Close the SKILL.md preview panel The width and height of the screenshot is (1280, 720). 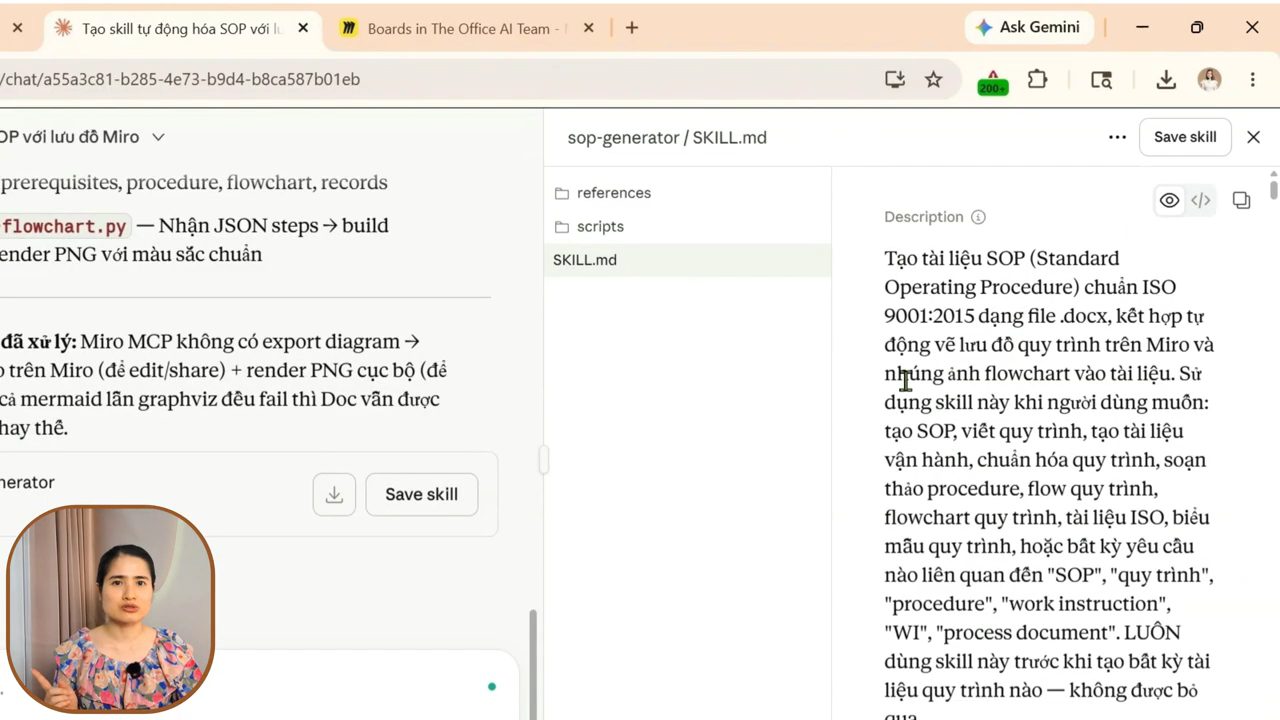[1253, 137]
